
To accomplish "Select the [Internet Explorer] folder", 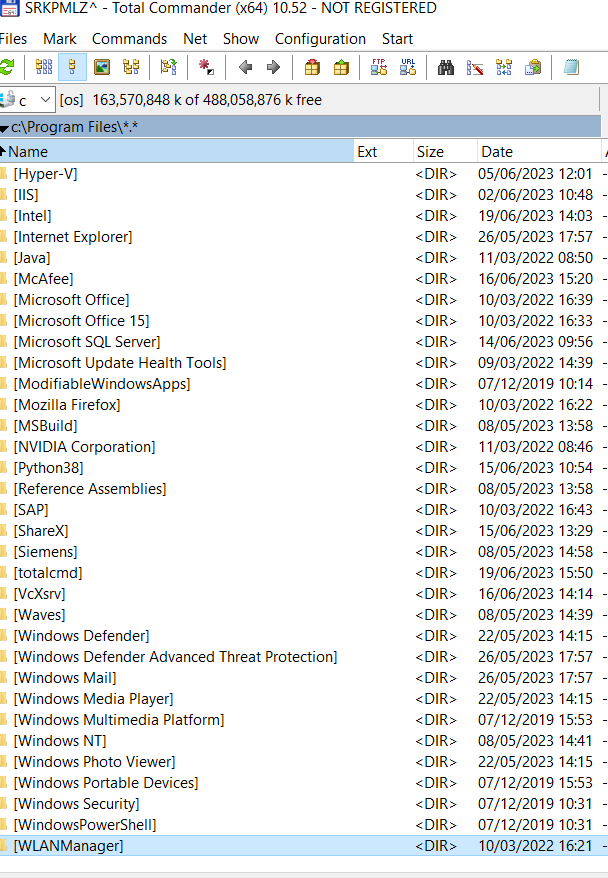I will click(x=73, y=237).
